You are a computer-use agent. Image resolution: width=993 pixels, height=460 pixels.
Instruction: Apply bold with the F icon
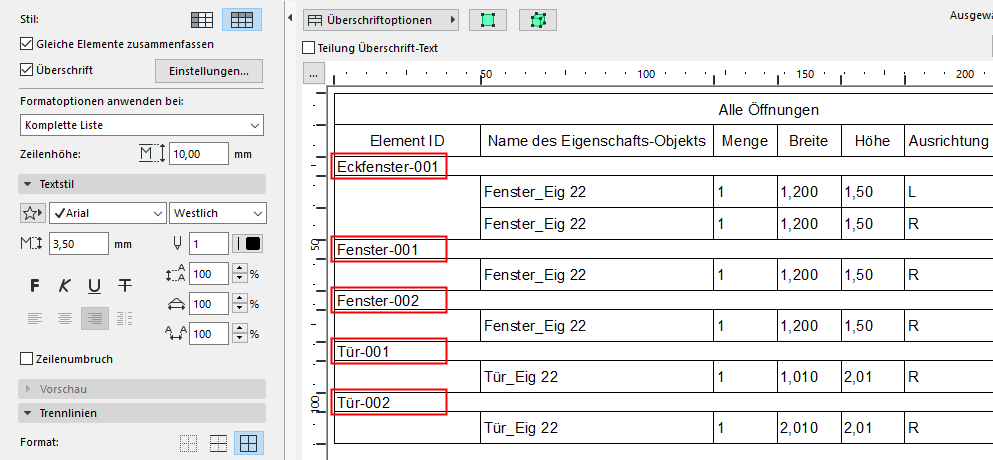click(x=35, y=286)
